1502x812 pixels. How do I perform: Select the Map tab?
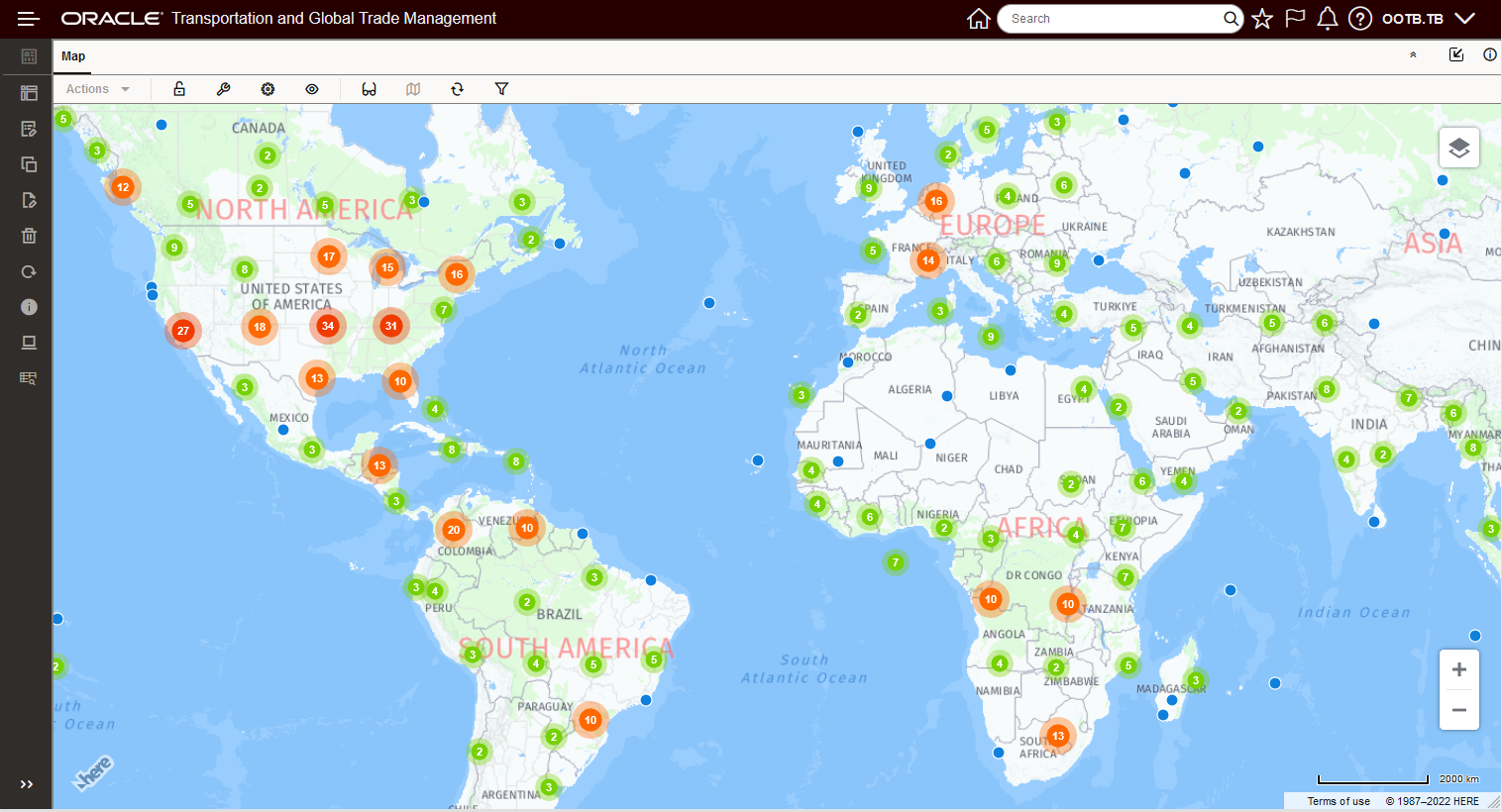pos(73,56)
